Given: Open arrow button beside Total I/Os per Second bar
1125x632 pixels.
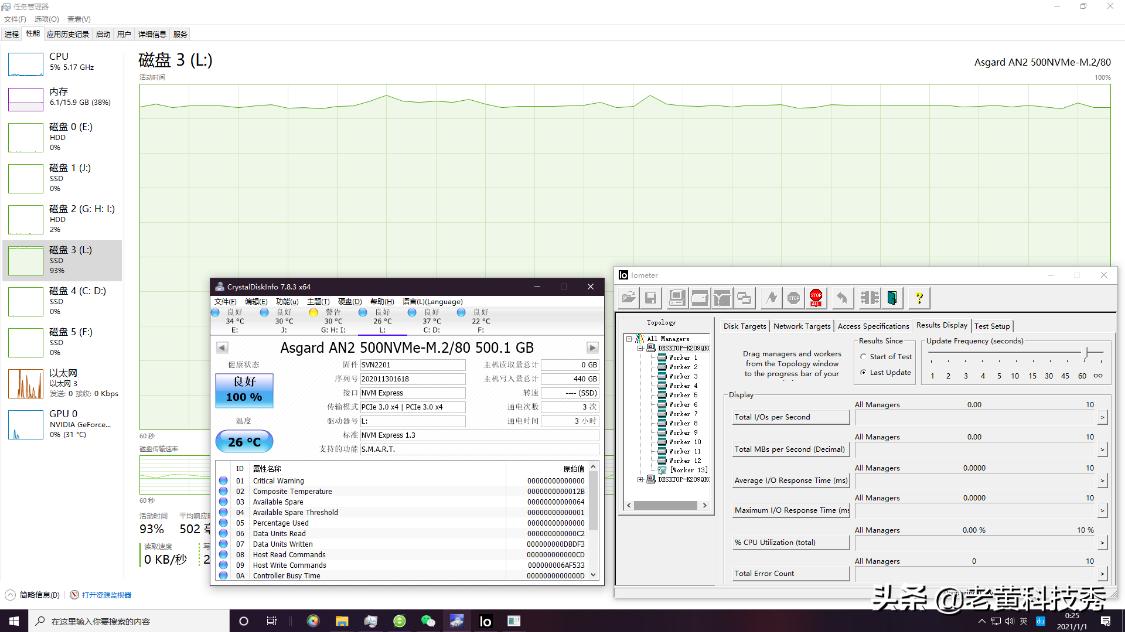Looking at the screenshot, I should [1102, 417].
